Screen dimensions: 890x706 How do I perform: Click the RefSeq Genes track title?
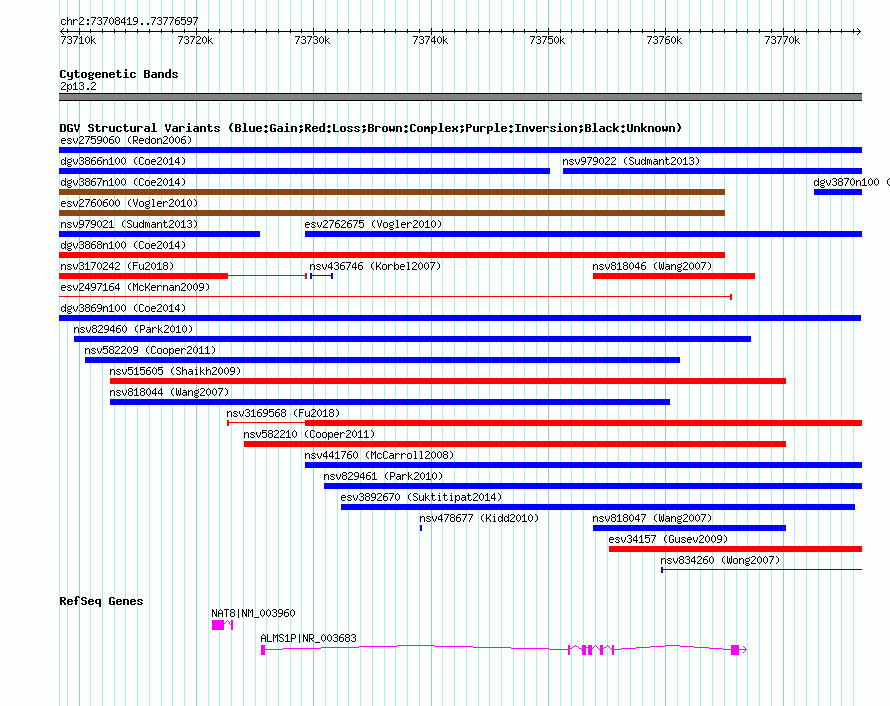(101, 601)
